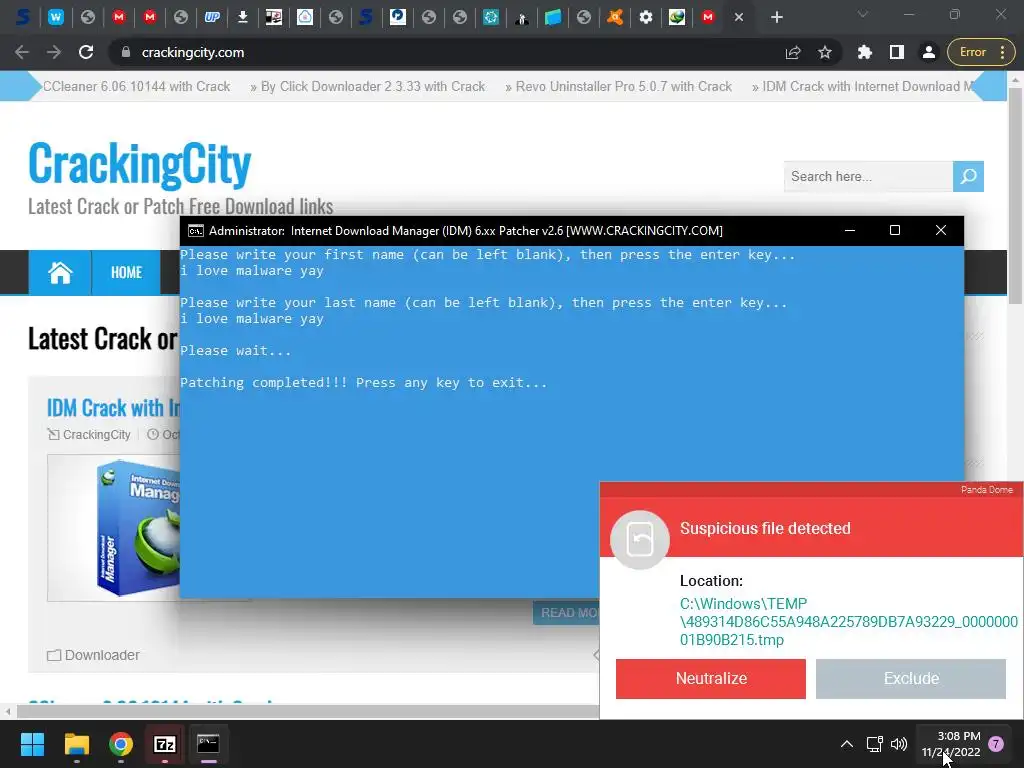Click the Downloader category link
Viewport: 1024px width, 768px height.
102,655
